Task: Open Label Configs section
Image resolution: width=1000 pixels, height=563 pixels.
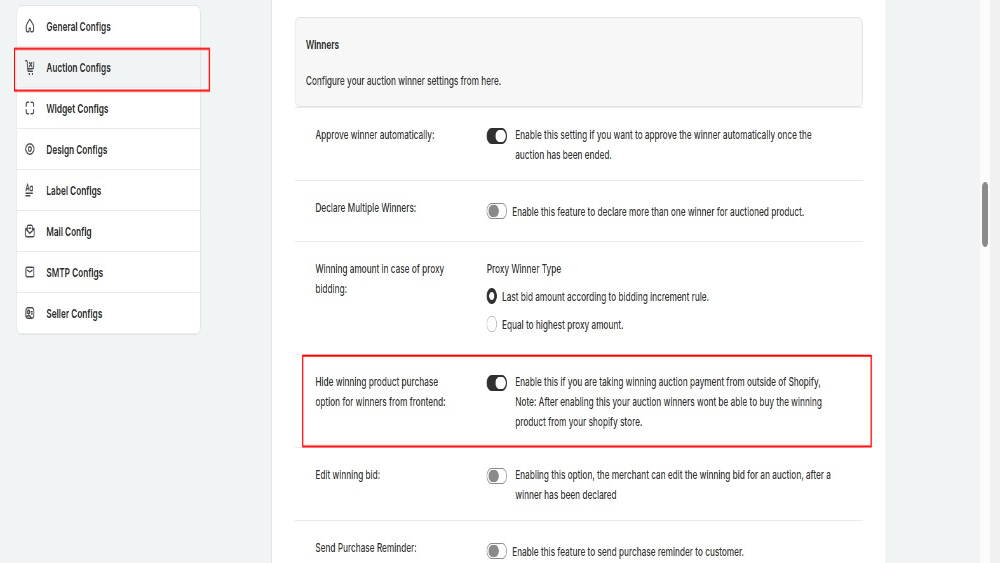Action: tap(108, 190)
